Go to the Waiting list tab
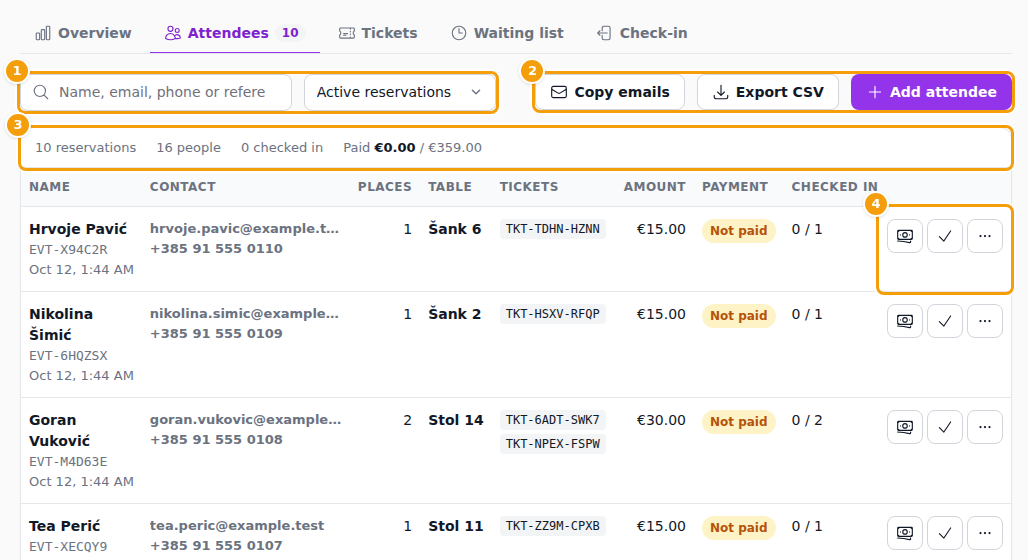The image size is (1028, 560). pos(507,33)
